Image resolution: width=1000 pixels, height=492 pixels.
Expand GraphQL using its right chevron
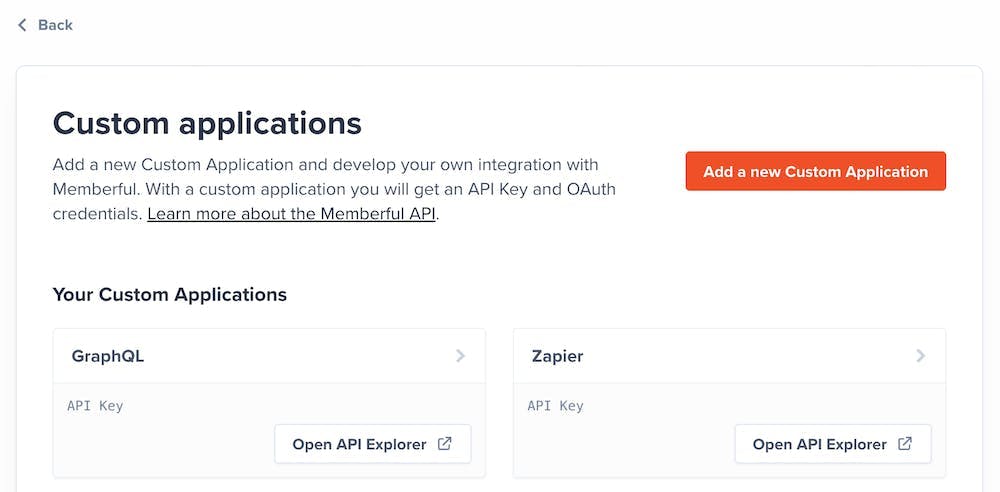tap(460, 356)
